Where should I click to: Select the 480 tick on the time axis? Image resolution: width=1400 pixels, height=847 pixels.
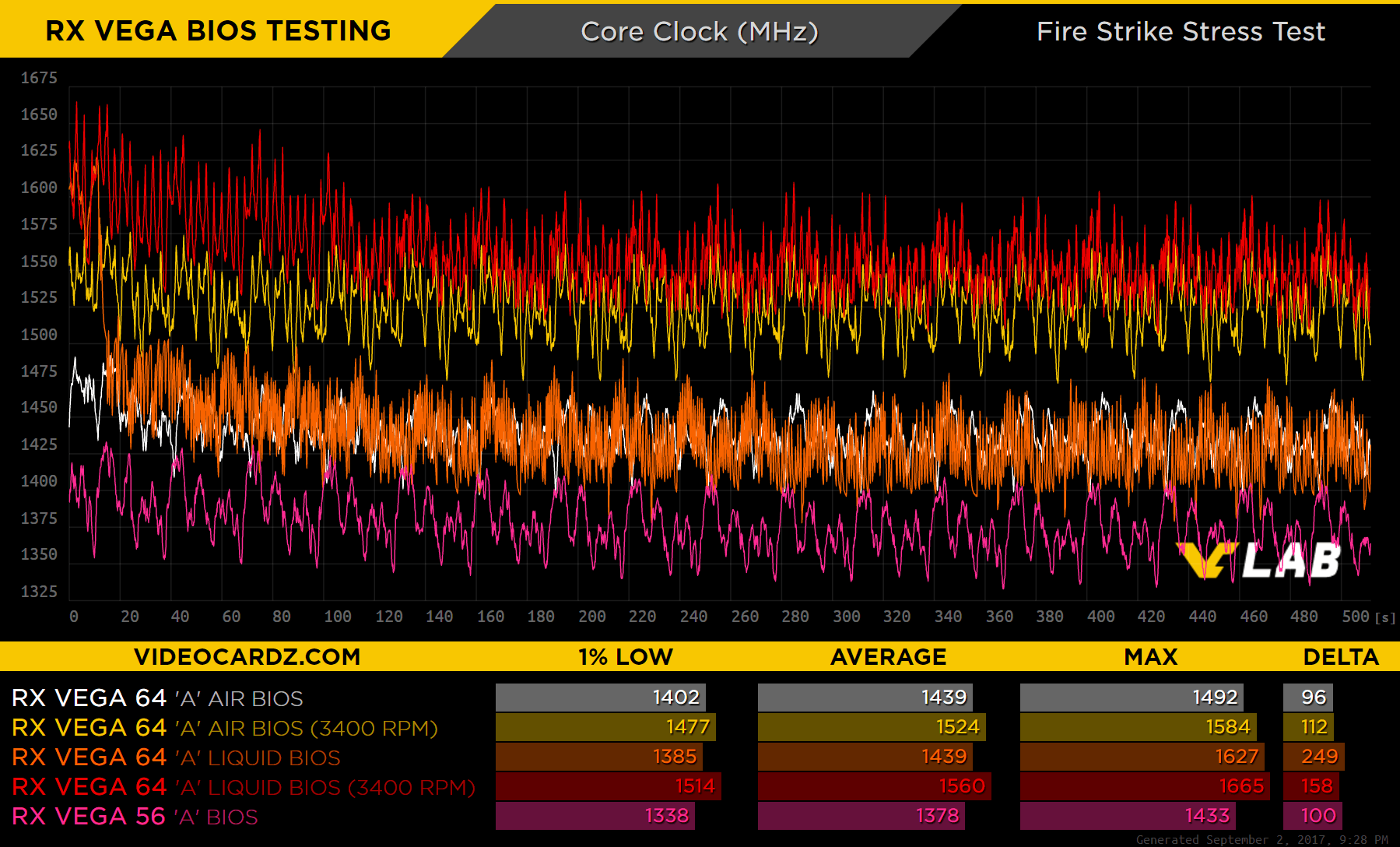1304,617
